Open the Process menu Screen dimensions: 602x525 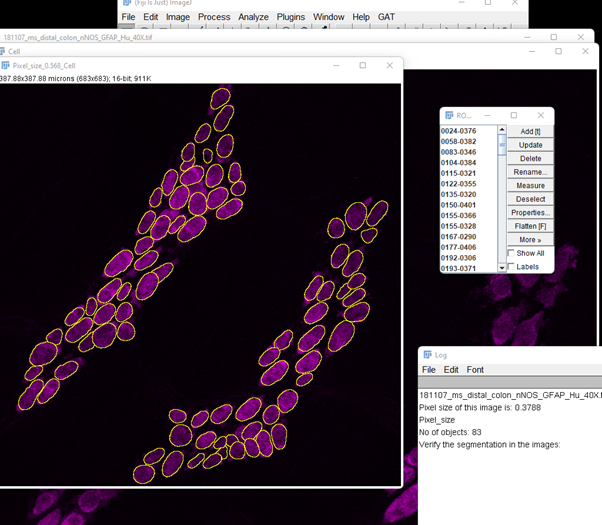point(214,17)
